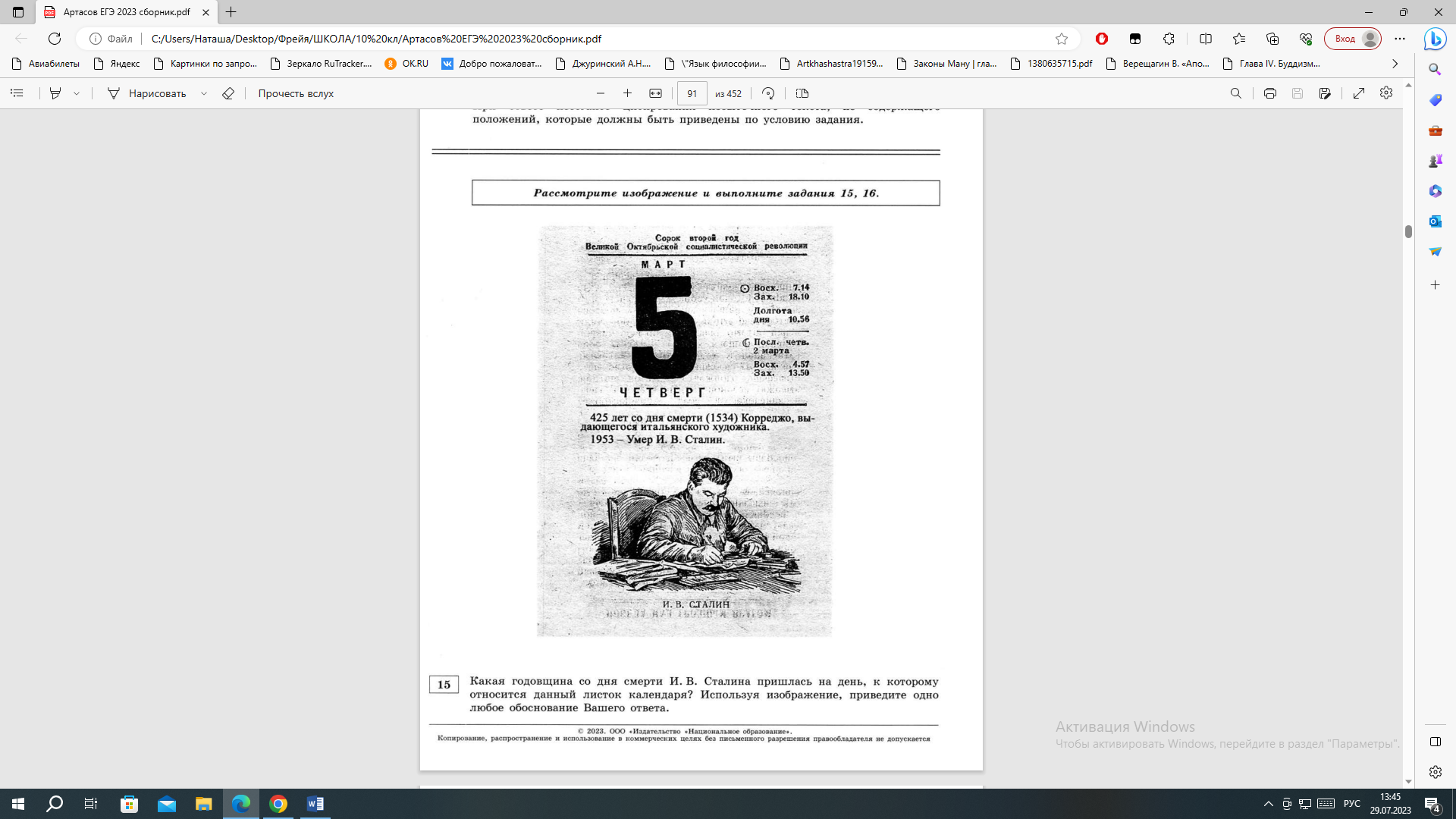Add this page to favorites star
The image size is (1456, 819).
[x=1062, y=39]
